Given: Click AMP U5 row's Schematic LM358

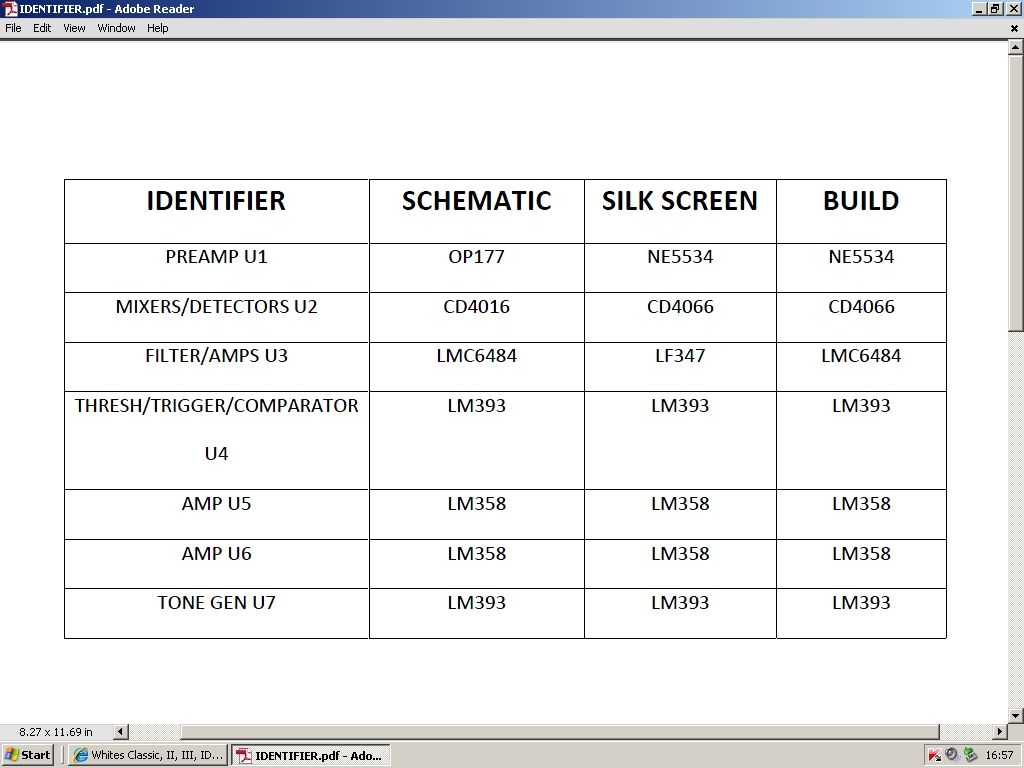Looking at the screenshot, I should point(476,504).
